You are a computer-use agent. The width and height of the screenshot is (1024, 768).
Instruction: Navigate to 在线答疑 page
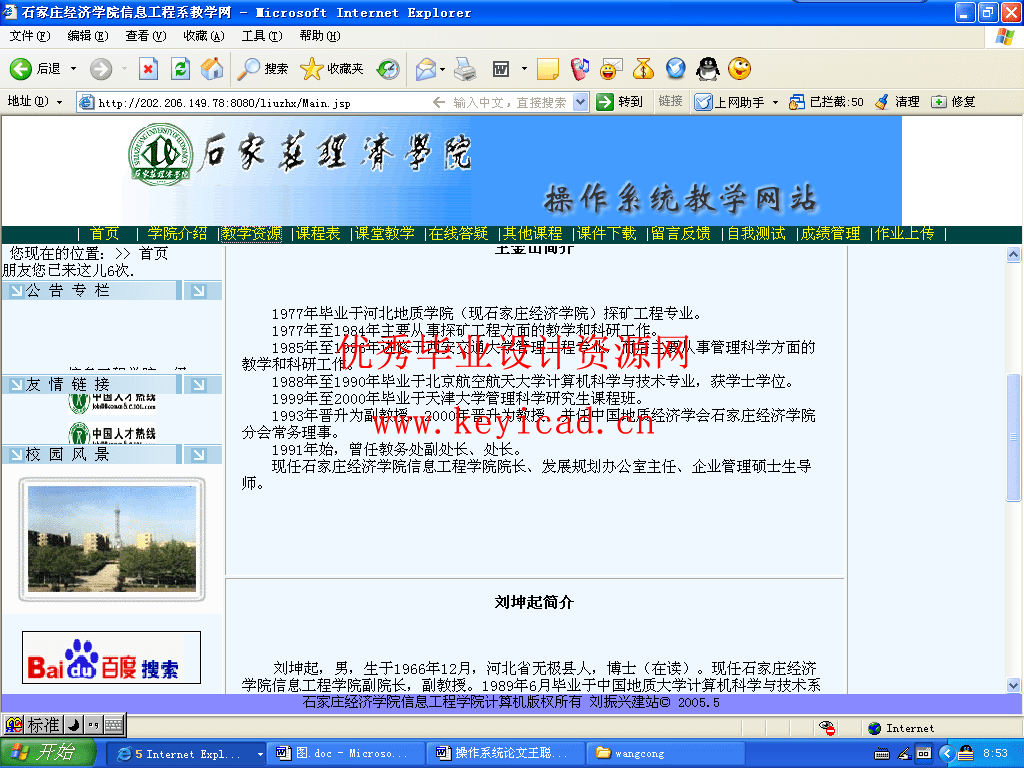[x=459, y=233]
